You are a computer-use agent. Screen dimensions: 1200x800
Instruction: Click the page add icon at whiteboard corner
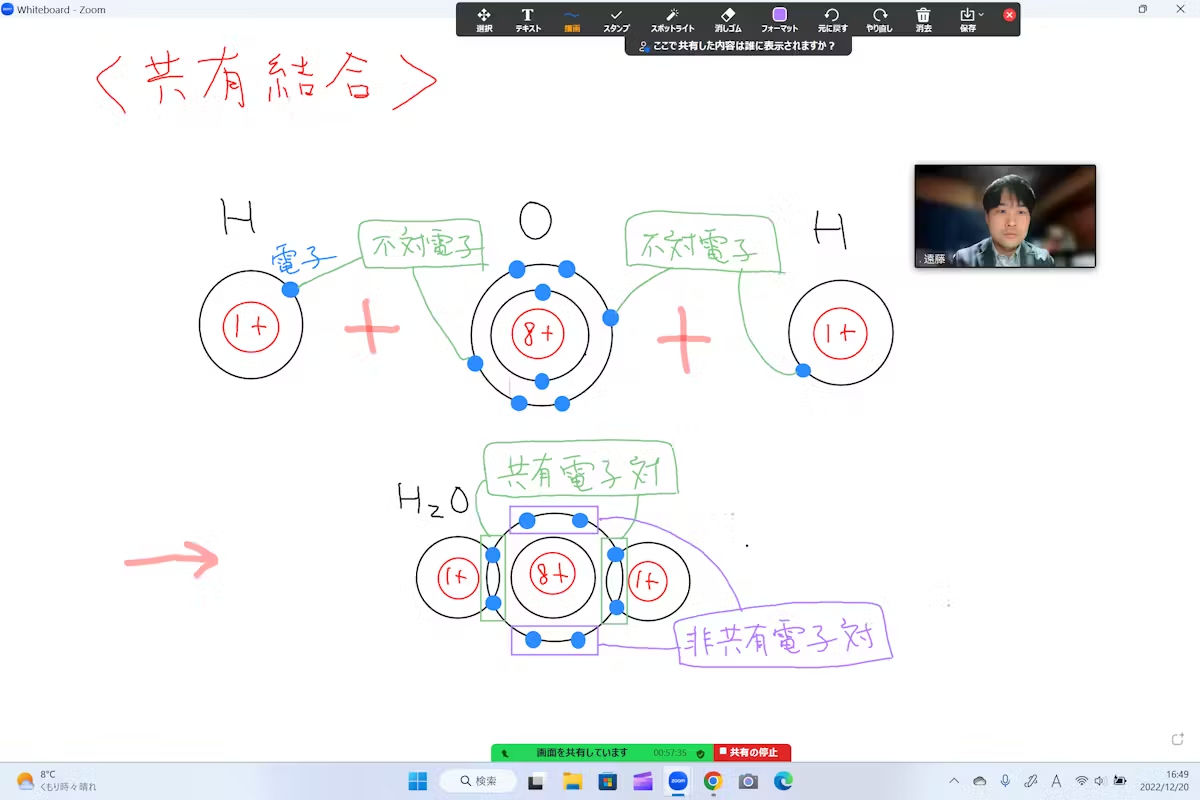1177,739
